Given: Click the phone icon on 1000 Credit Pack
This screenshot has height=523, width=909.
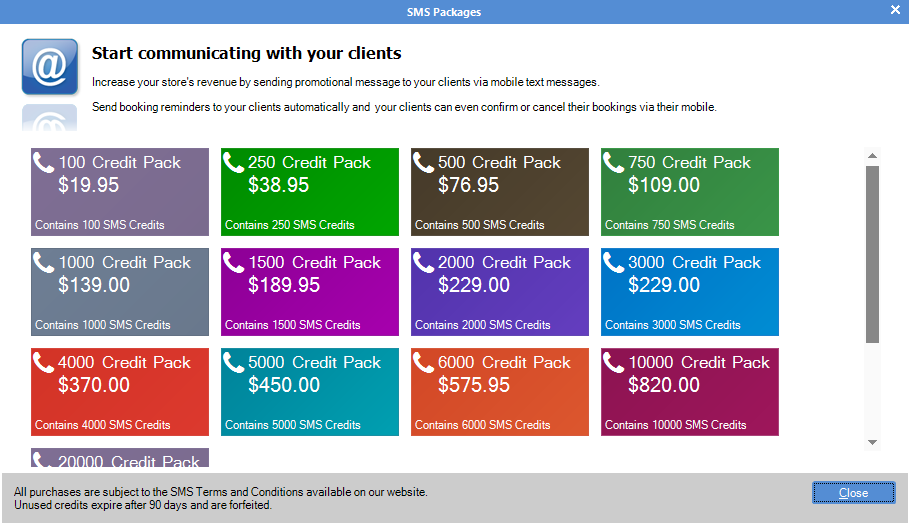Looking at the screenshot, I should pyautogui.click(x=44, y=262).
